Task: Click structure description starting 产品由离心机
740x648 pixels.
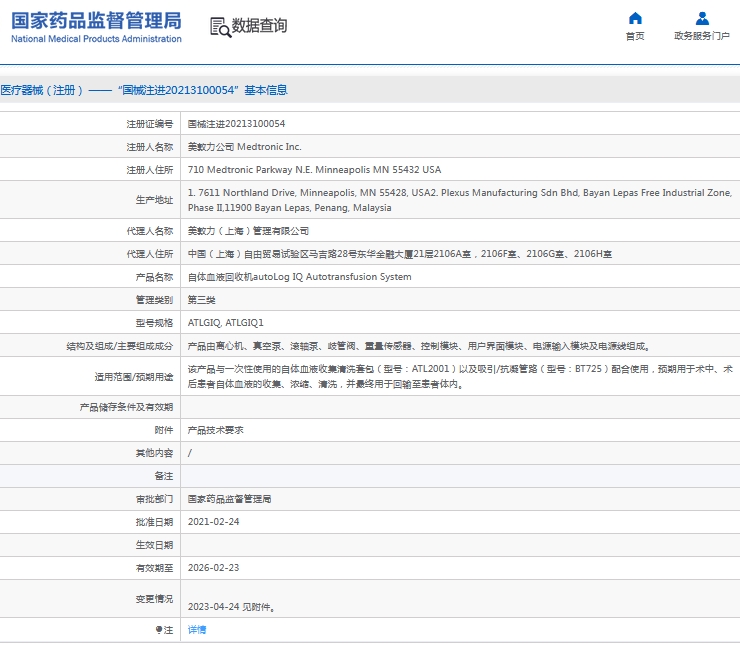Action: [419, 346]
